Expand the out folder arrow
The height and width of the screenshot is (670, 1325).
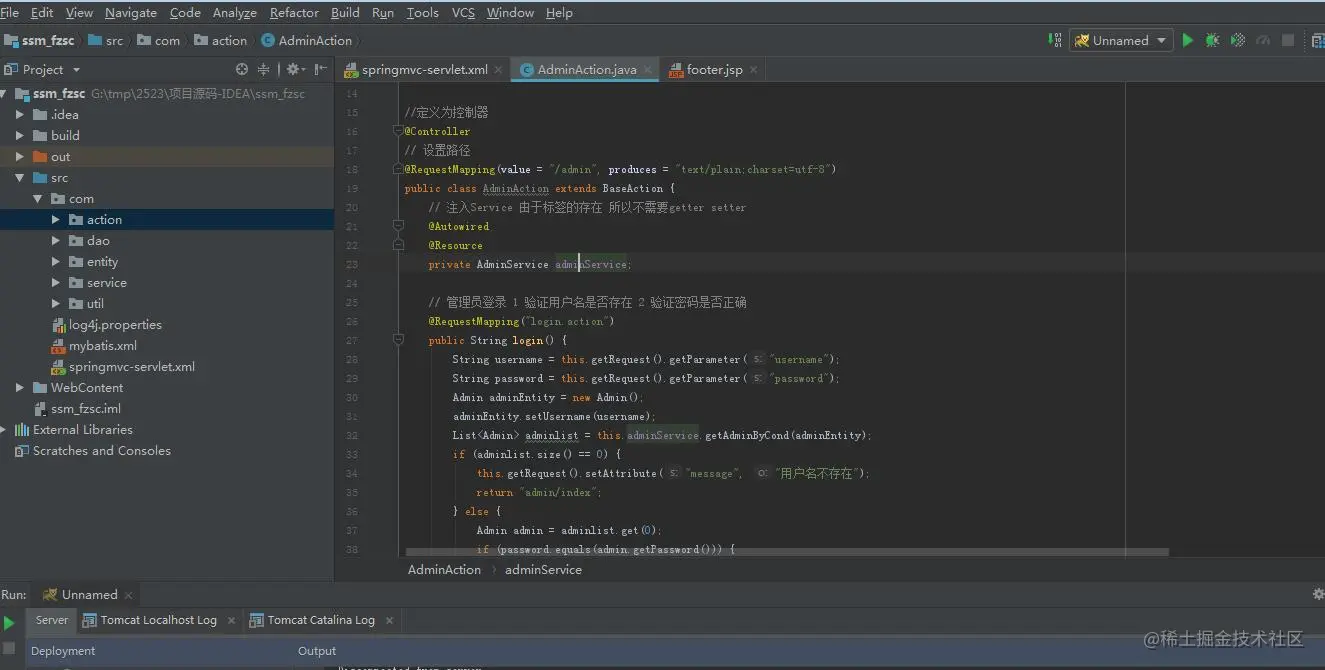pos(20,157)
